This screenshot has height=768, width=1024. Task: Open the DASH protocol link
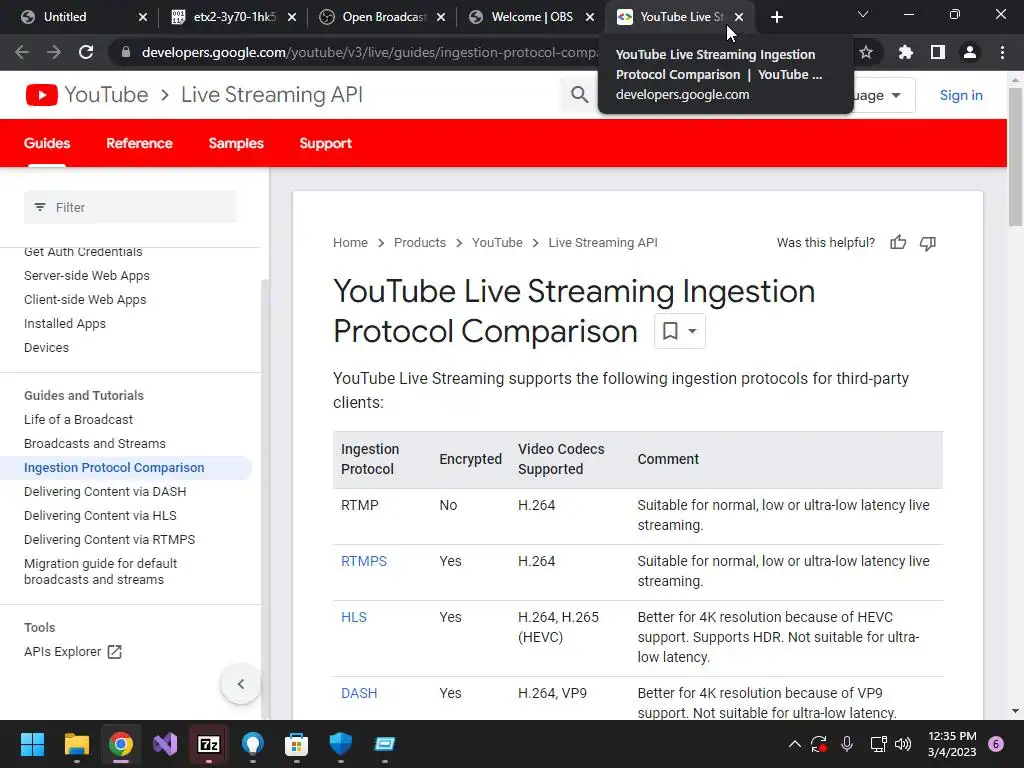(359, 693)
